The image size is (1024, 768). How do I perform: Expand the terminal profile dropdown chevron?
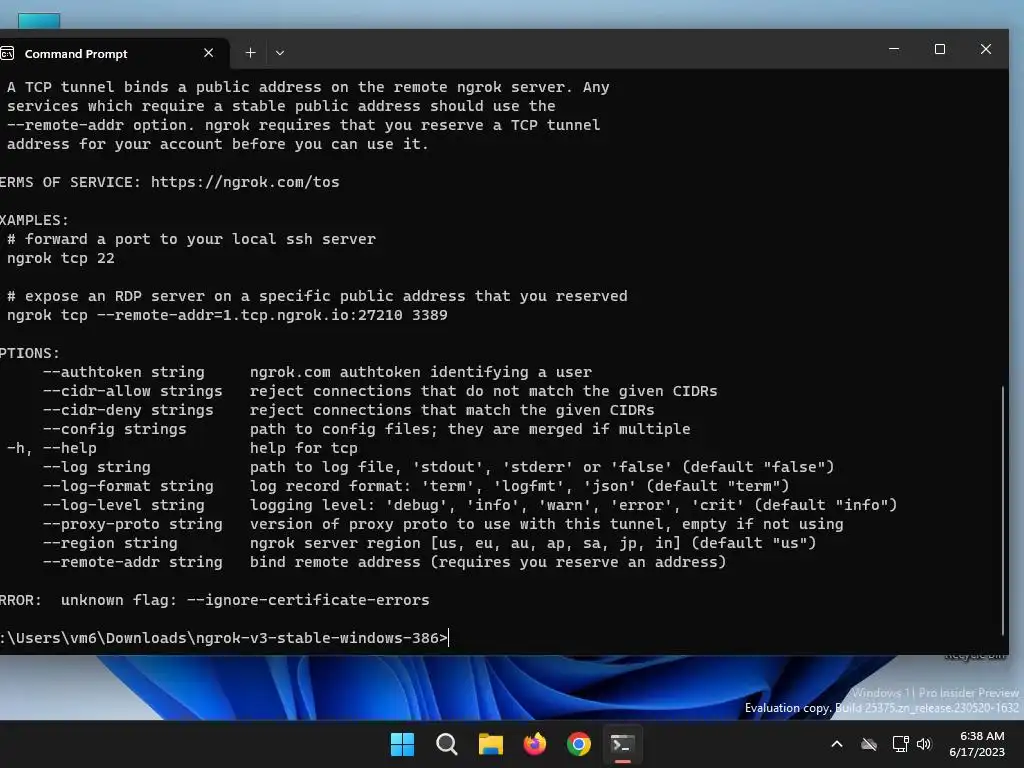click(280, 53)
